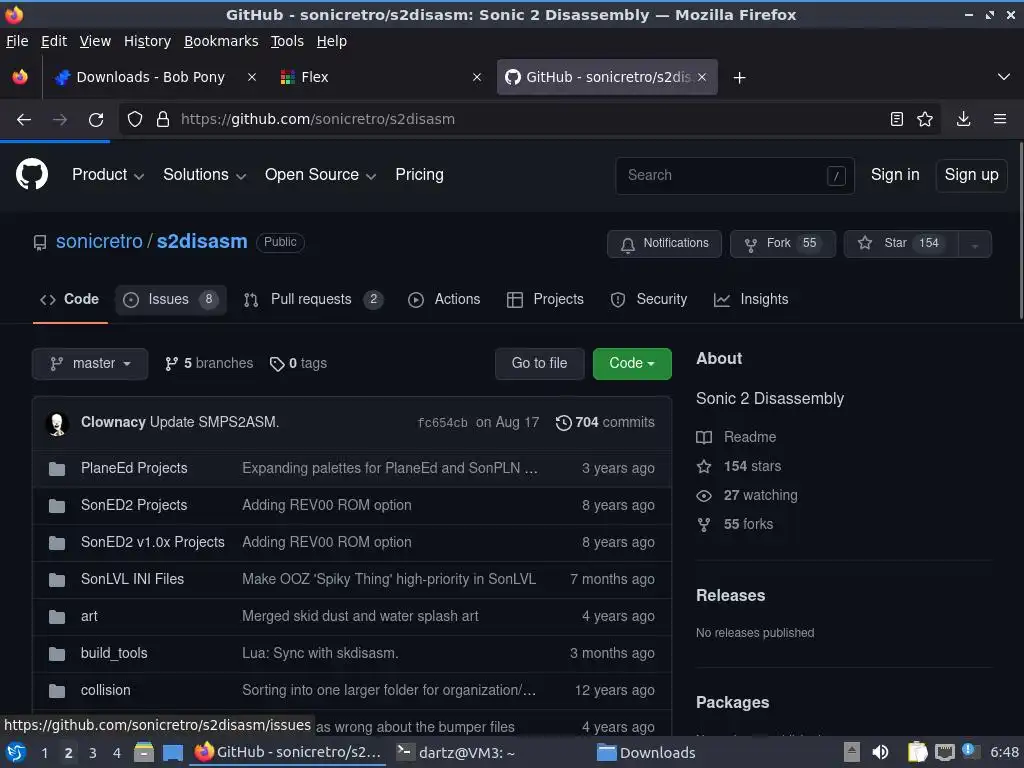The image size is (1024, 768).
Task: Click the eye icon next to 27 watching
Action: tap(703, 496)
